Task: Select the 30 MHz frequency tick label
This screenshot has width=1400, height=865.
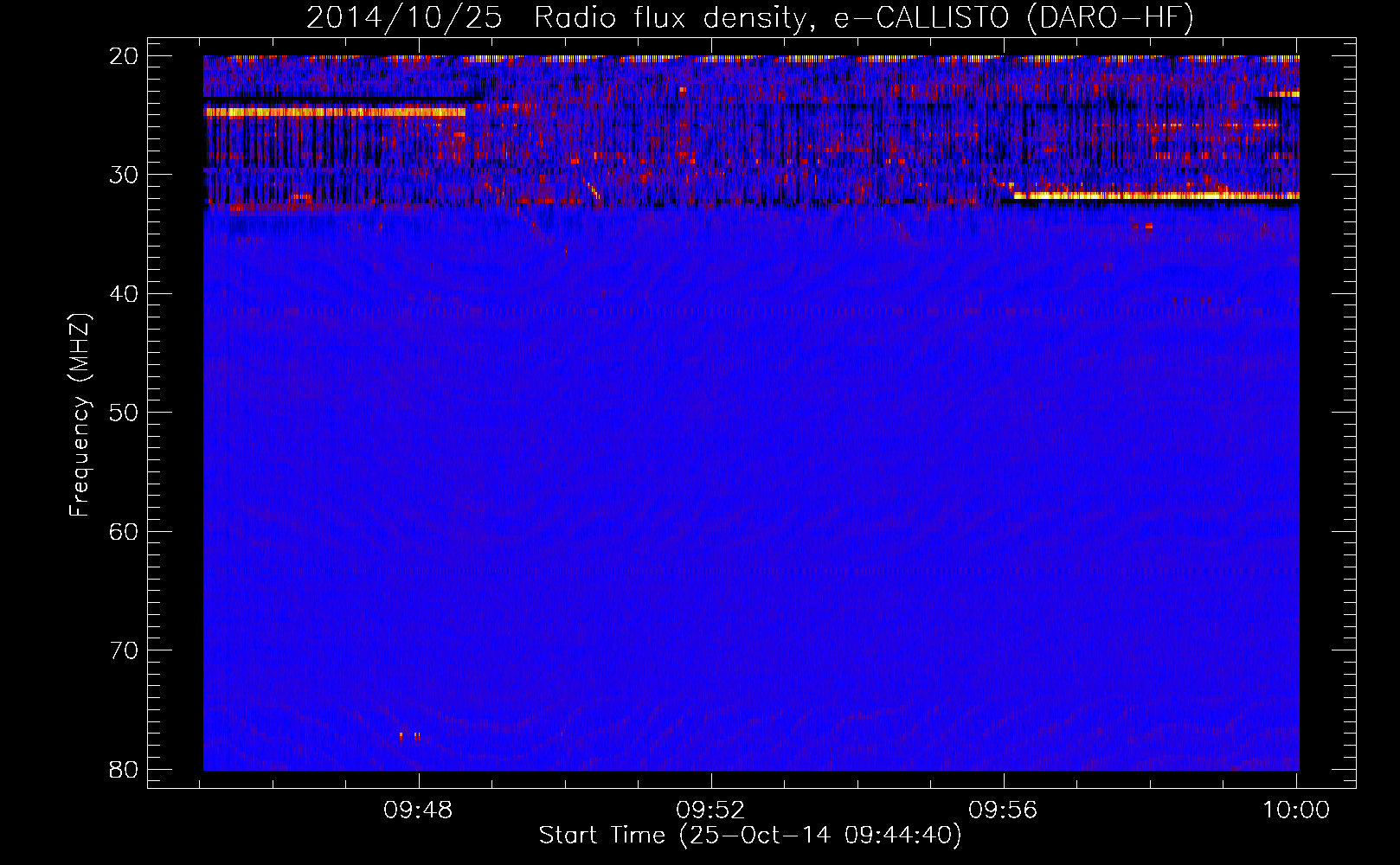Action: 125,175
